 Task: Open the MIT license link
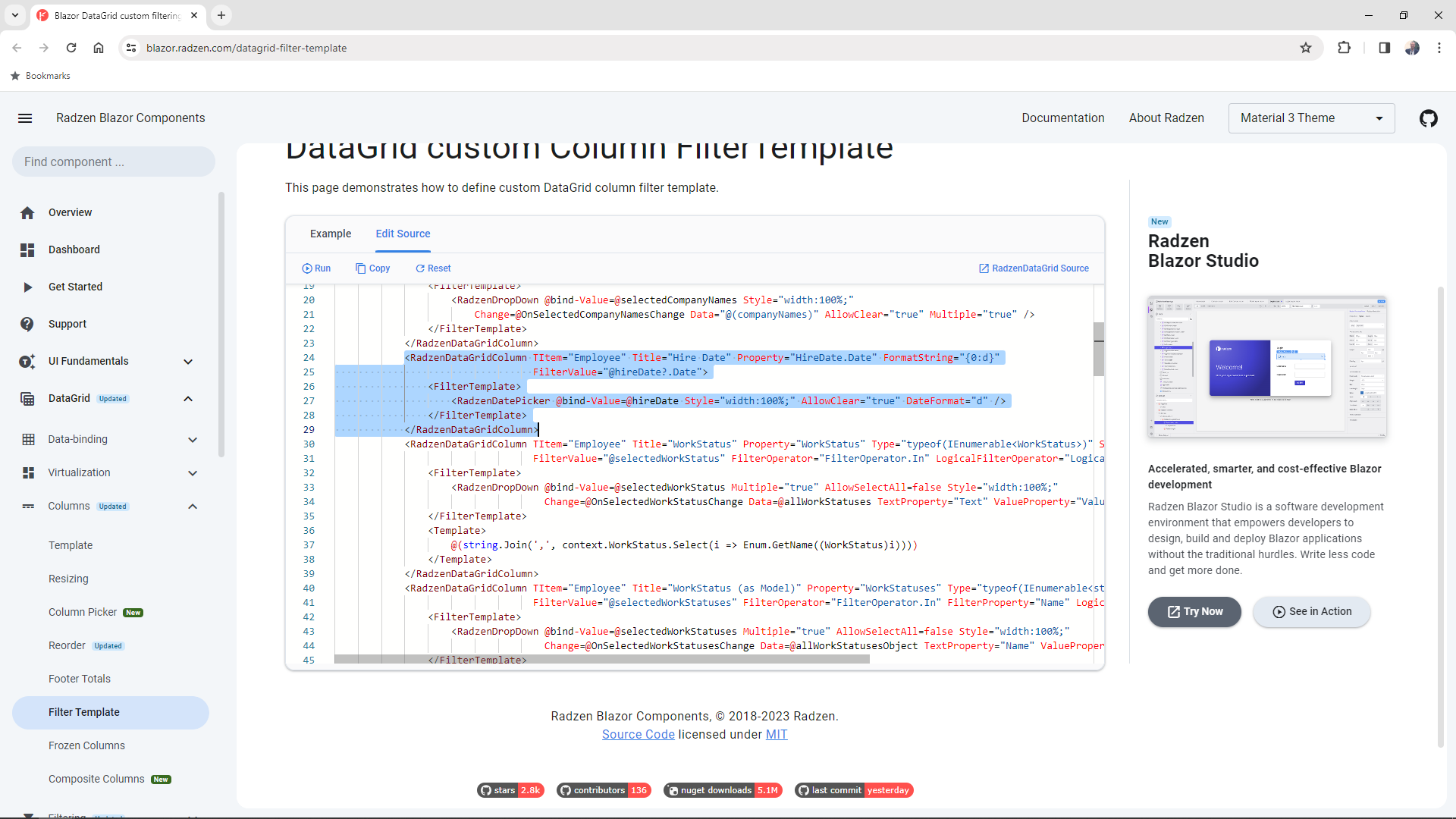[777, 735]
